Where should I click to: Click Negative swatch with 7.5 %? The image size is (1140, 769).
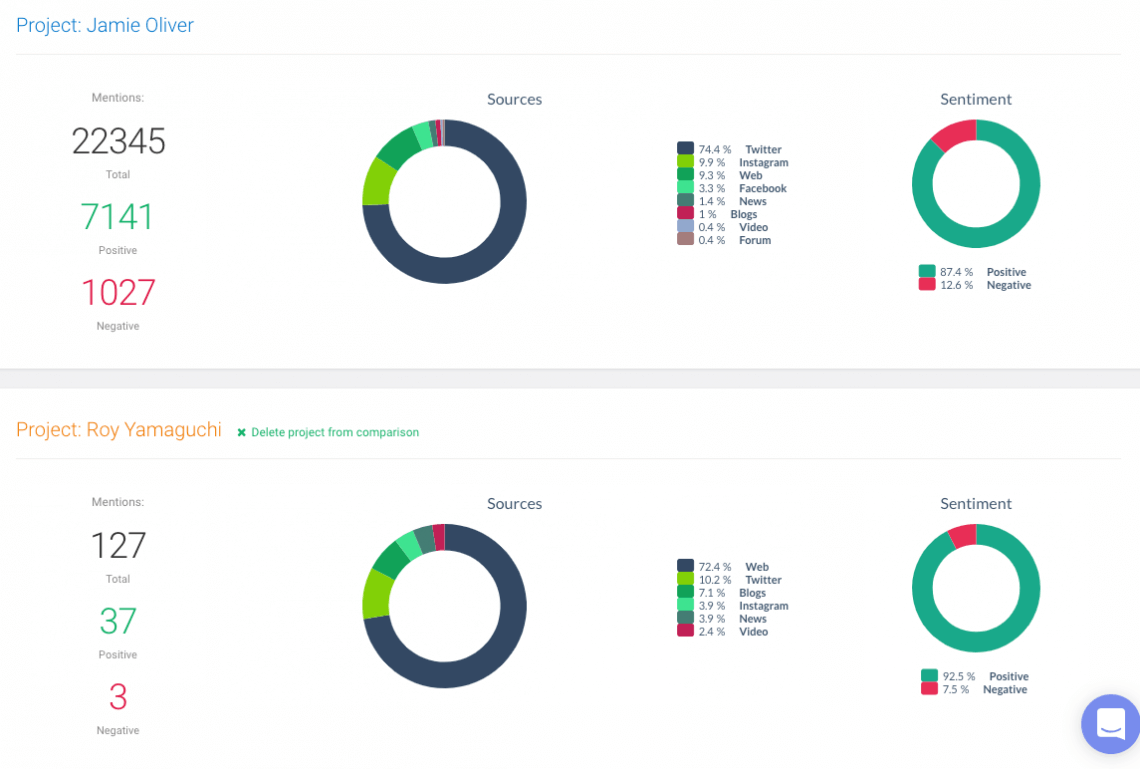pos(929,688)
